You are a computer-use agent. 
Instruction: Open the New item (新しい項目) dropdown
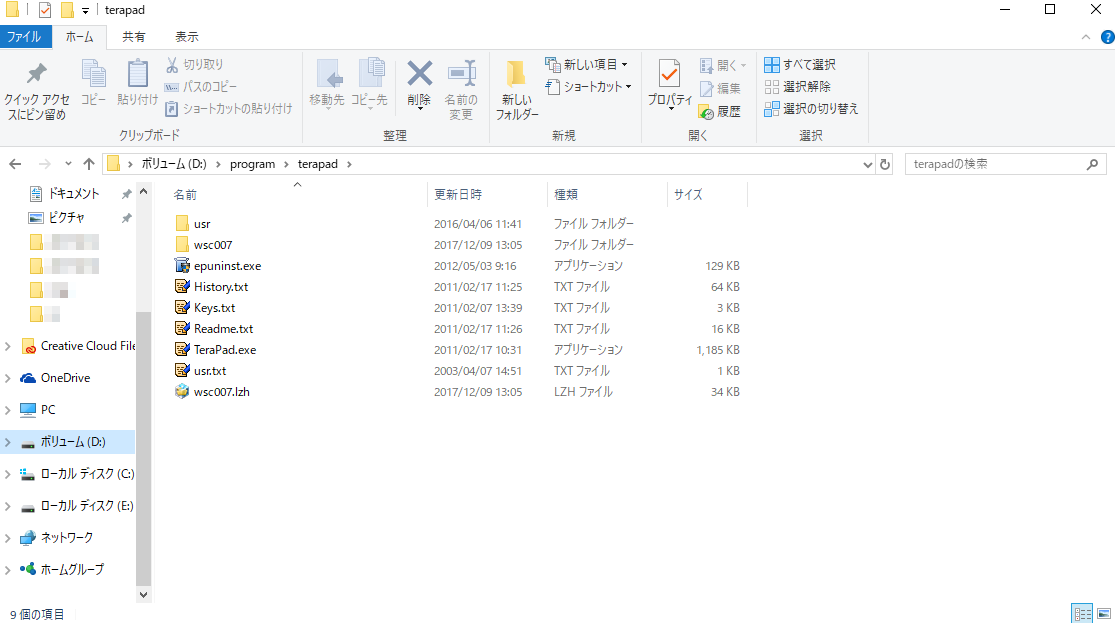(x=587, y=65)
